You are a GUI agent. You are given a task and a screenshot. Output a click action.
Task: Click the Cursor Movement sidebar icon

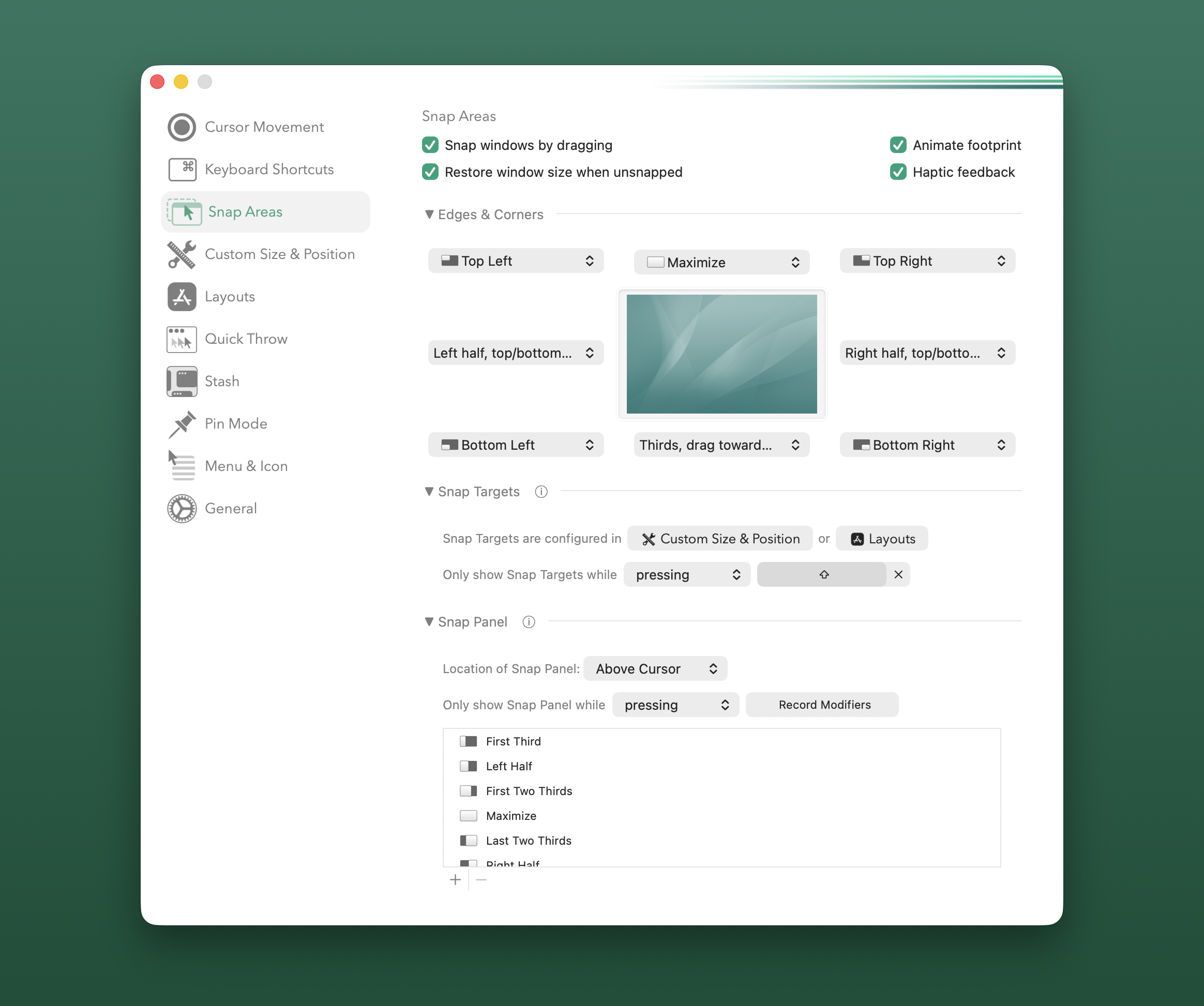coord(182,127)
